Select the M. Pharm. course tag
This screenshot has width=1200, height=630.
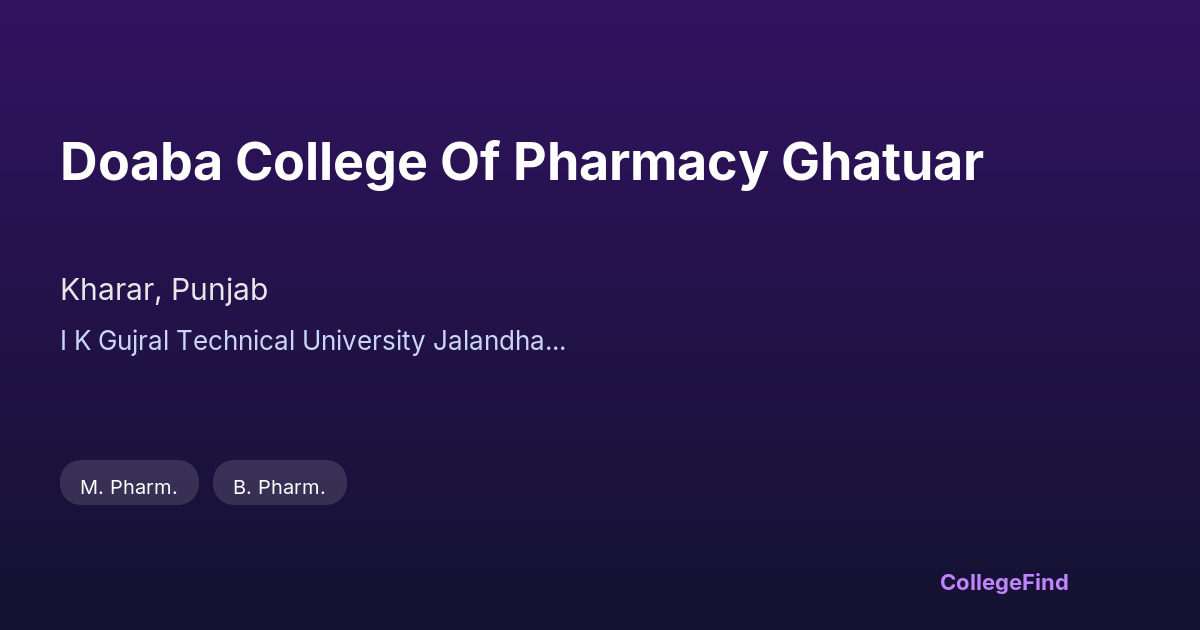(129, 487)
